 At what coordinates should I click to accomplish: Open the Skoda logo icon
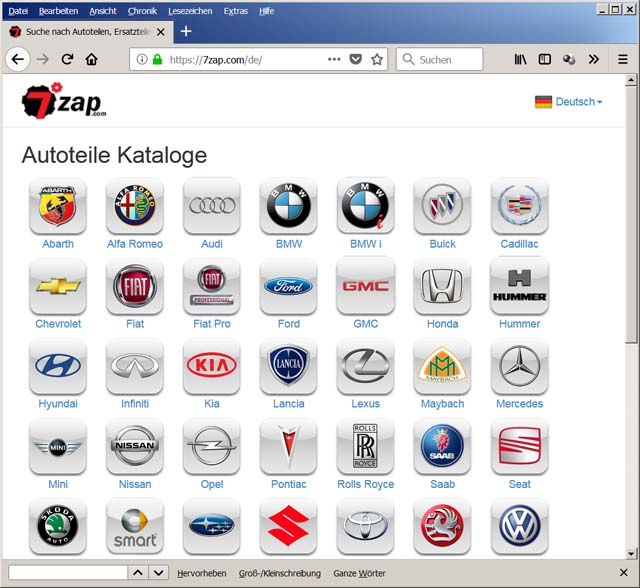click(x=58, y=526)
